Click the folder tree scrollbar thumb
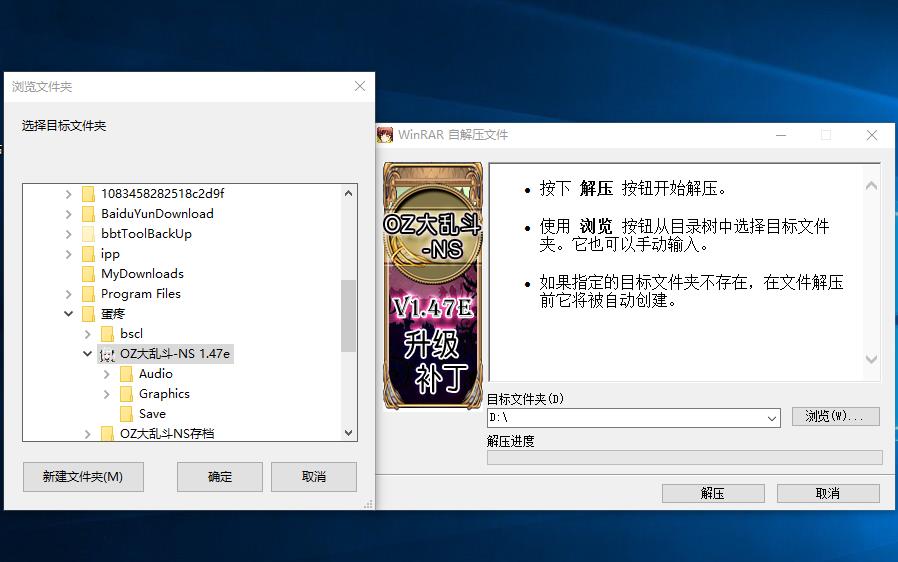Screen dimensions: 898x562 tap(348, 316)
